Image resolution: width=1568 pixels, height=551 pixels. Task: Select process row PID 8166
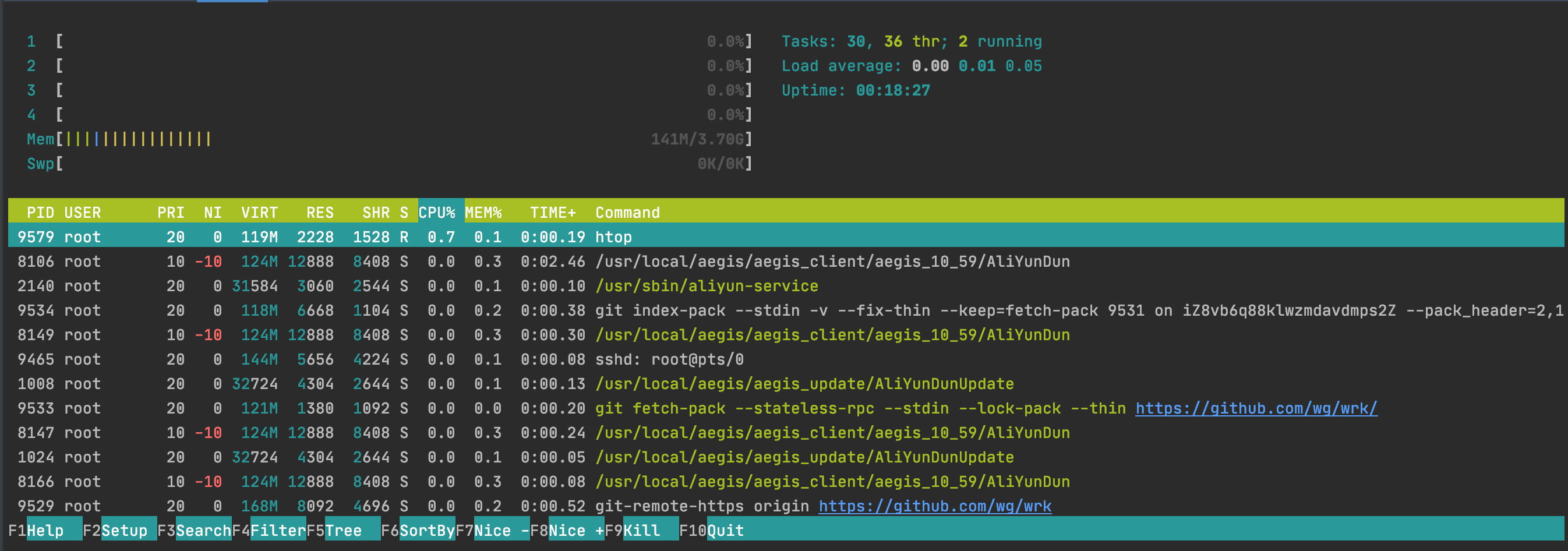[x=786, y=482]
